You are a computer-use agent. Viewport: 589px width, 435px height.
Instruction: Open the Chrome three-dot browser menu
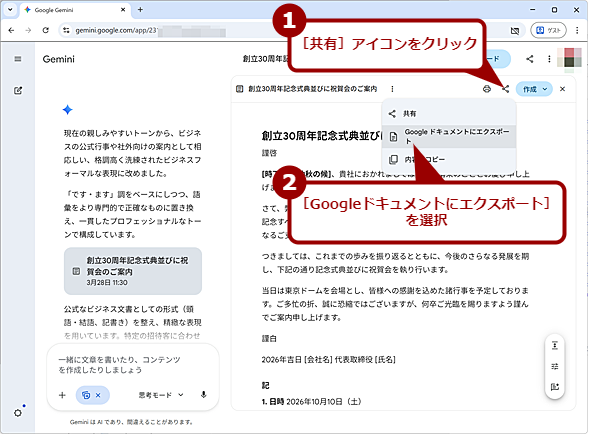(577, 30)
